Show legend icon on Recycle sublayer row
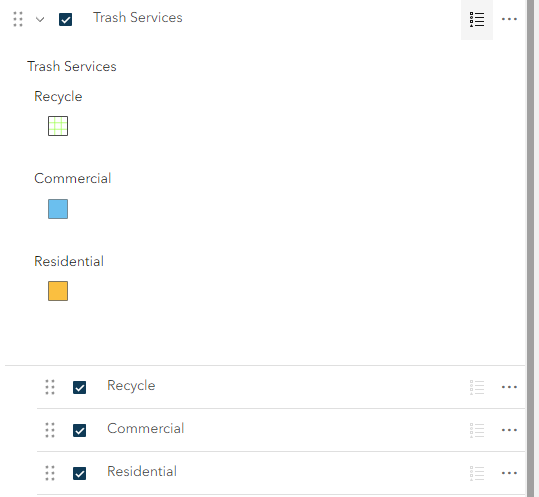The image size is (539, 497). (477, 387)
